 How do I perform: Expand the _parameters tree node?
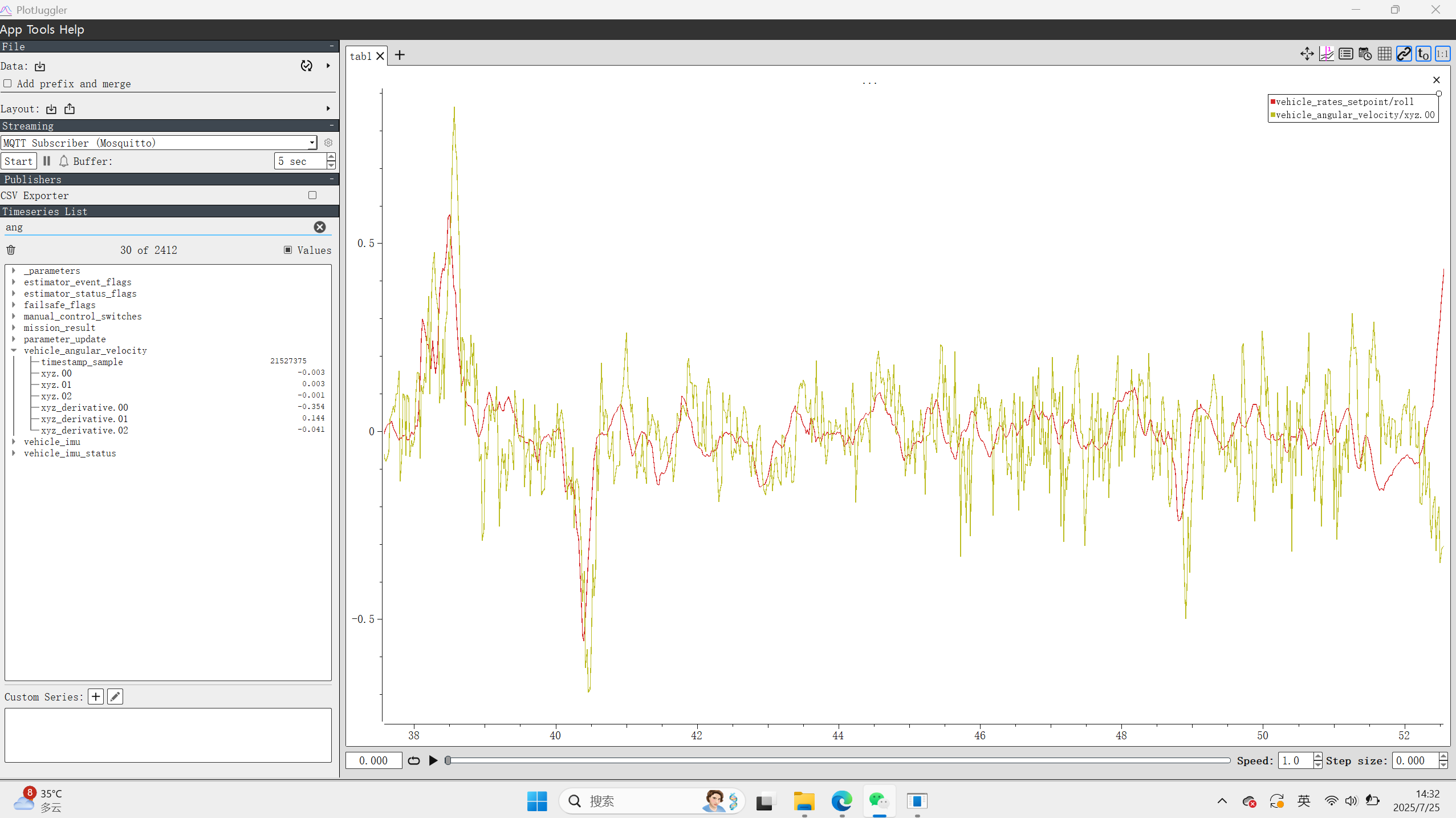pos(14,271)
